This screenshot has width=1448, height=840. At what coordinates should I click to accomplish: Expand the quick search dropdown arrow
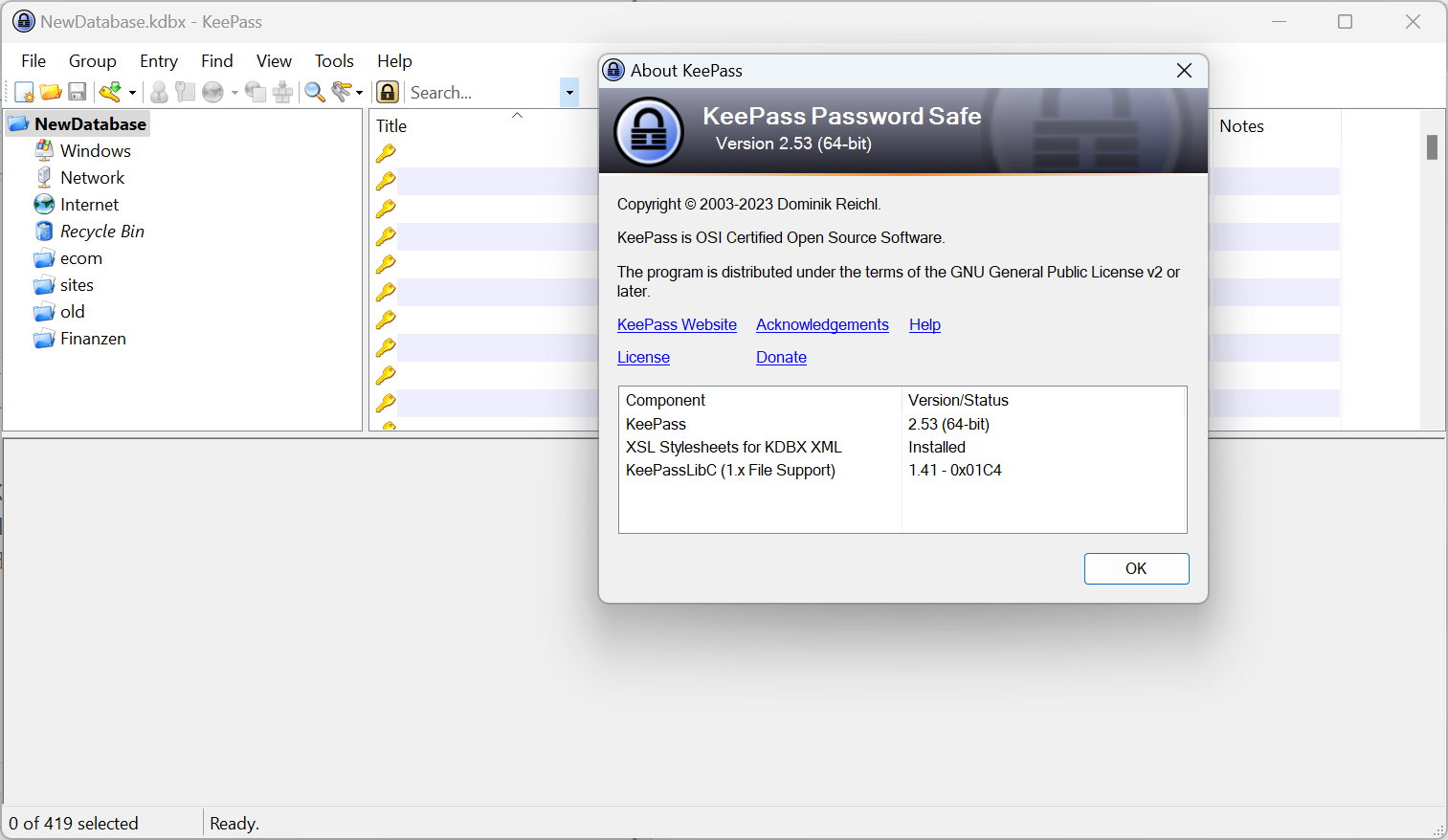click(569, 93)
